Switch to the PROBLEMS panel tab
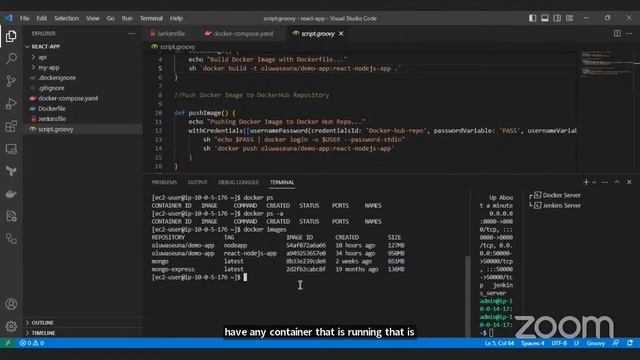640x360 pixels. click(164, 182)
